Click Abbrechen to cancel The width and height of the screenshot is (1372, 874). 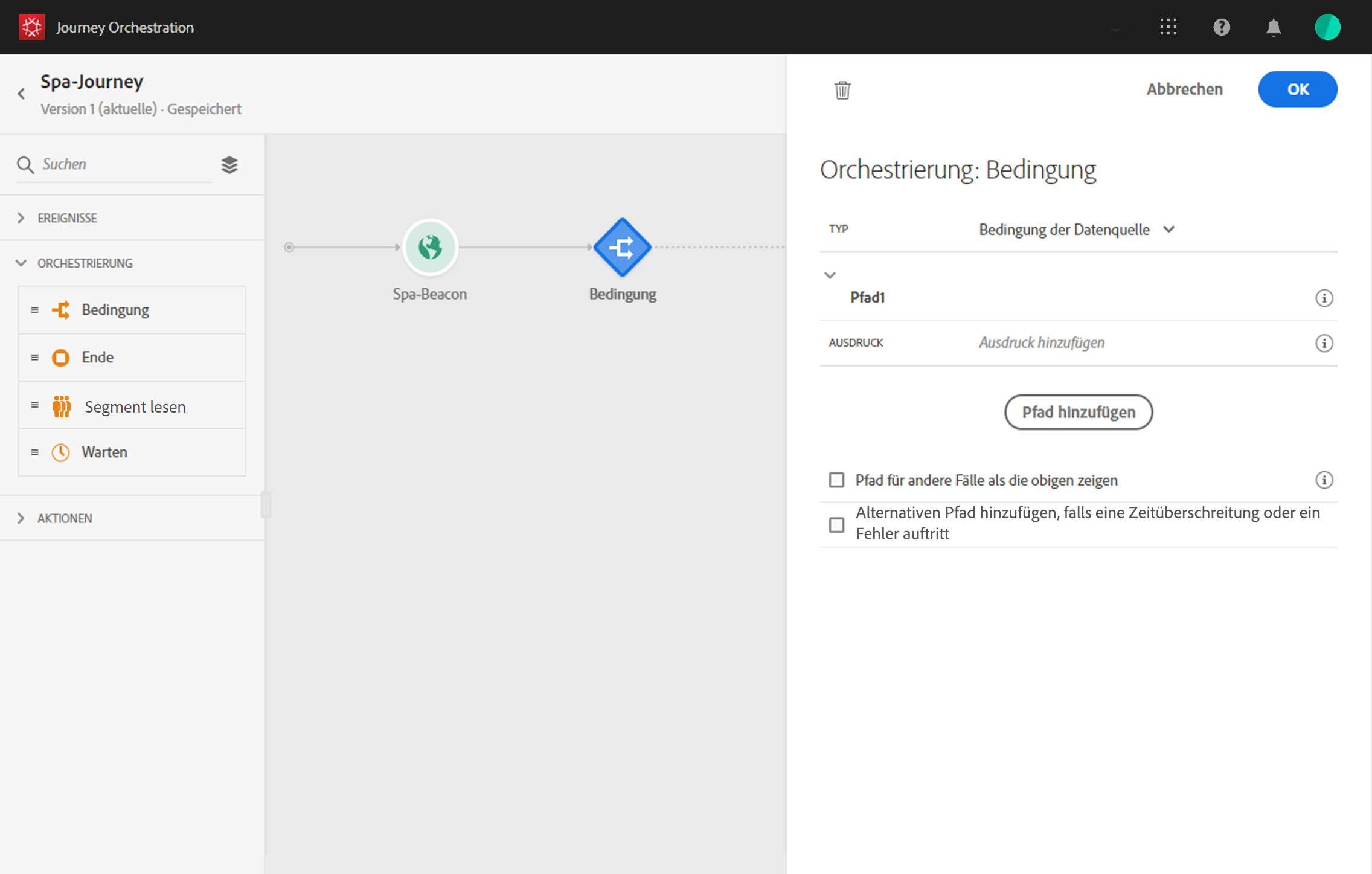pos(1184,89)
